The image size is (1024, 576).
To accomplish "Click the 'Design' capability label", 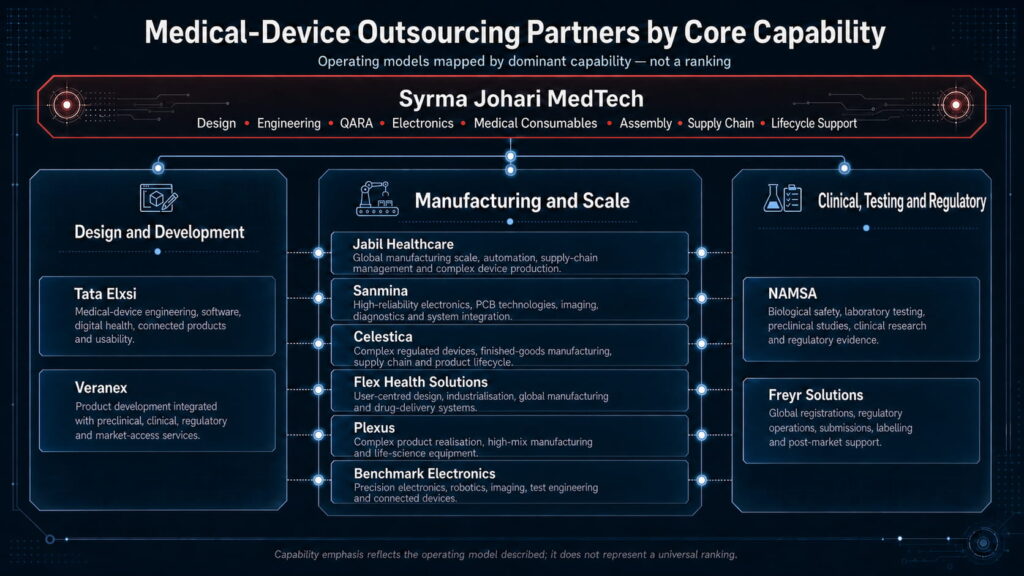I will coord(216,123).
